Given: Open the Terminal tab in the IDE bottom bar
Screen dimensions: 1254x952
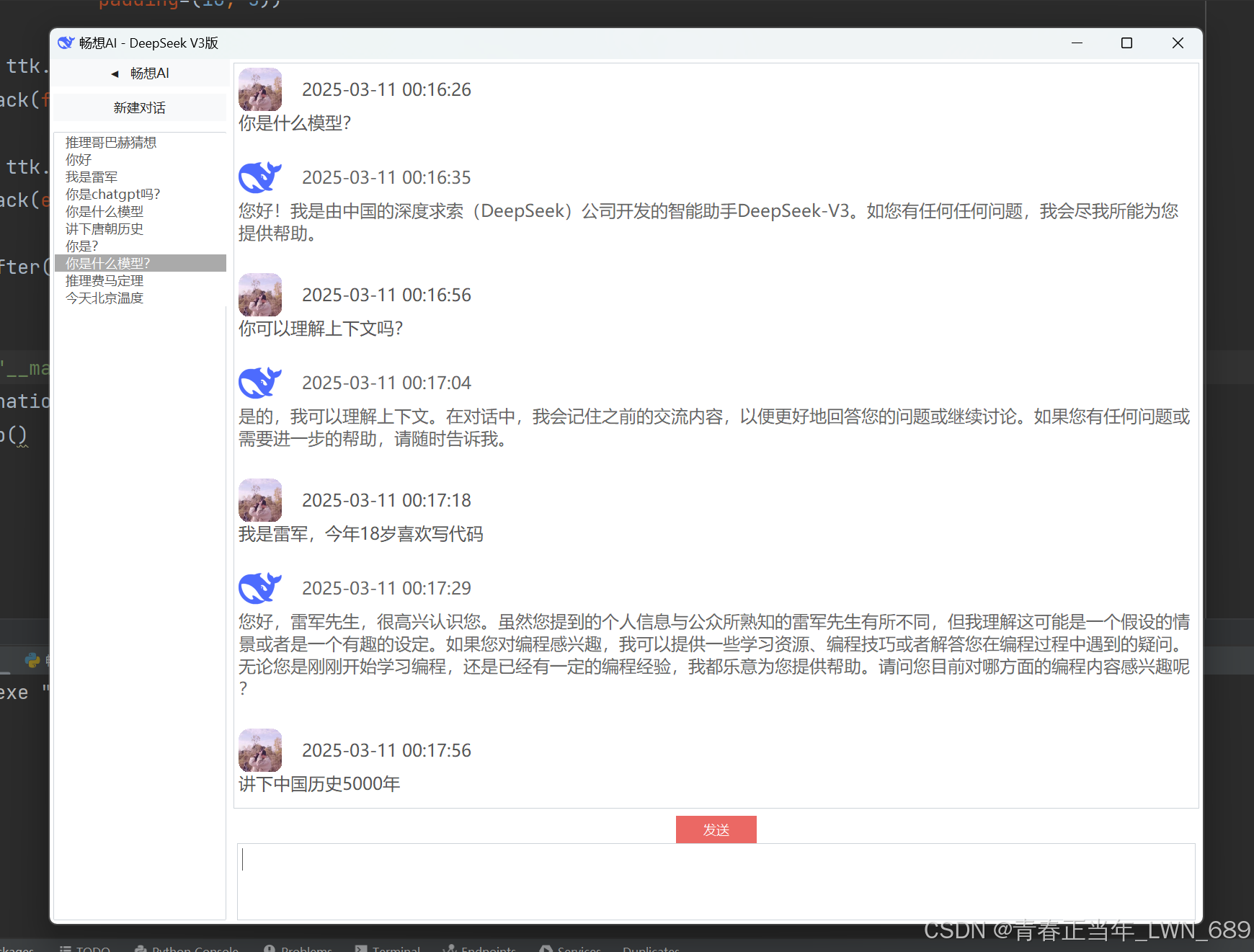Looking at the screenshot, I should (388, 948).
